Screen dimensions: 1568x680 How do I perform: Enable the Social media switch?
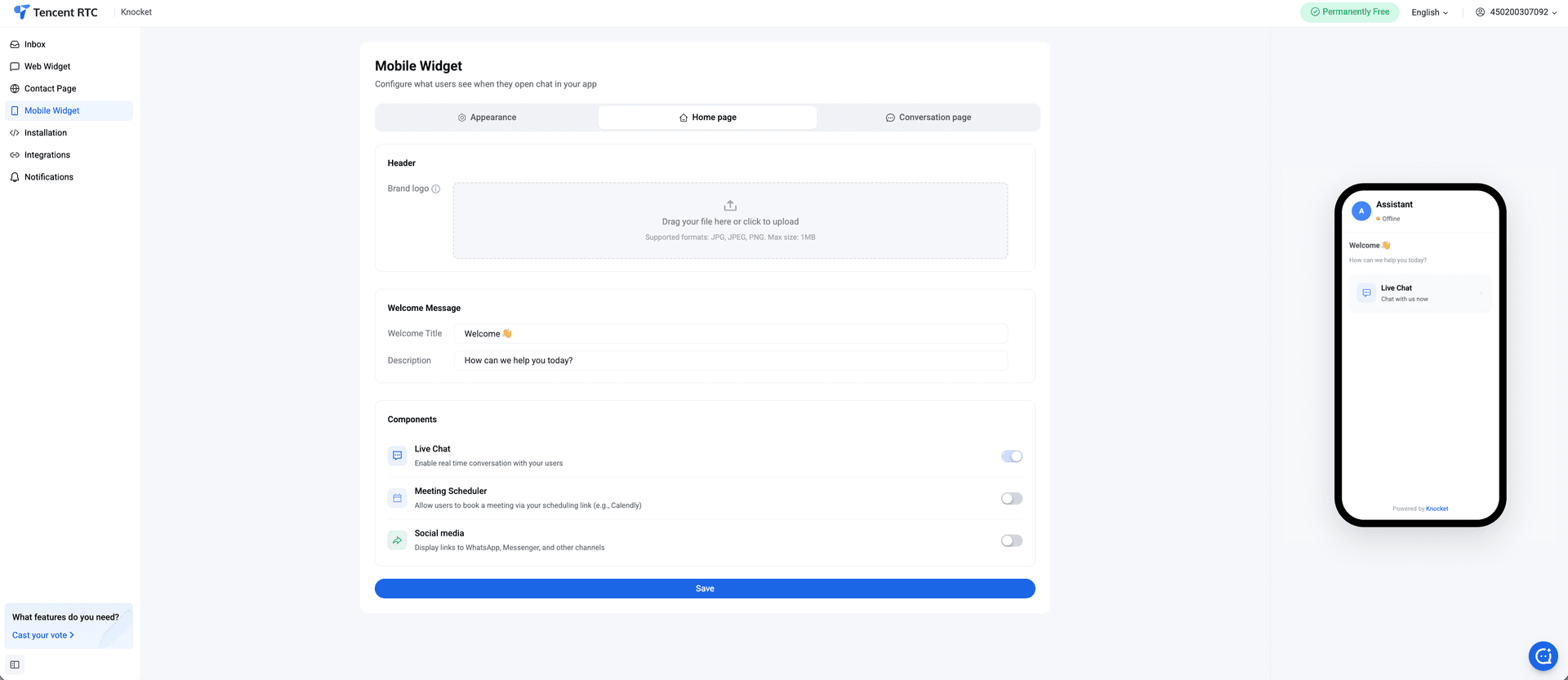tap(1012, 540)
